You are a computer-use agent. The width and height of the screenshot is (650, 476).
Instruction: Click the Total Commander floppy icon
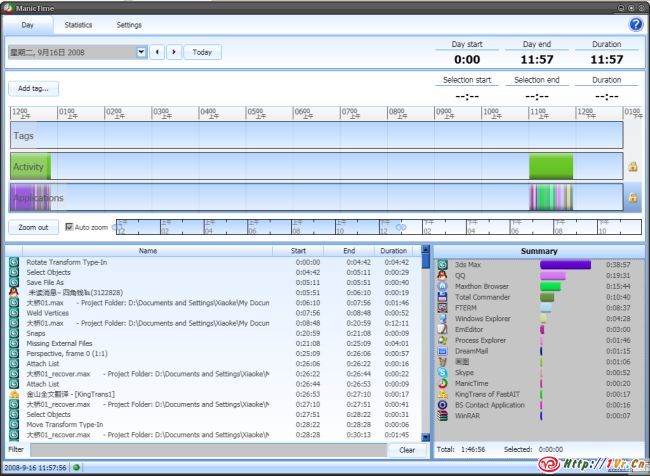coord(443,297)
